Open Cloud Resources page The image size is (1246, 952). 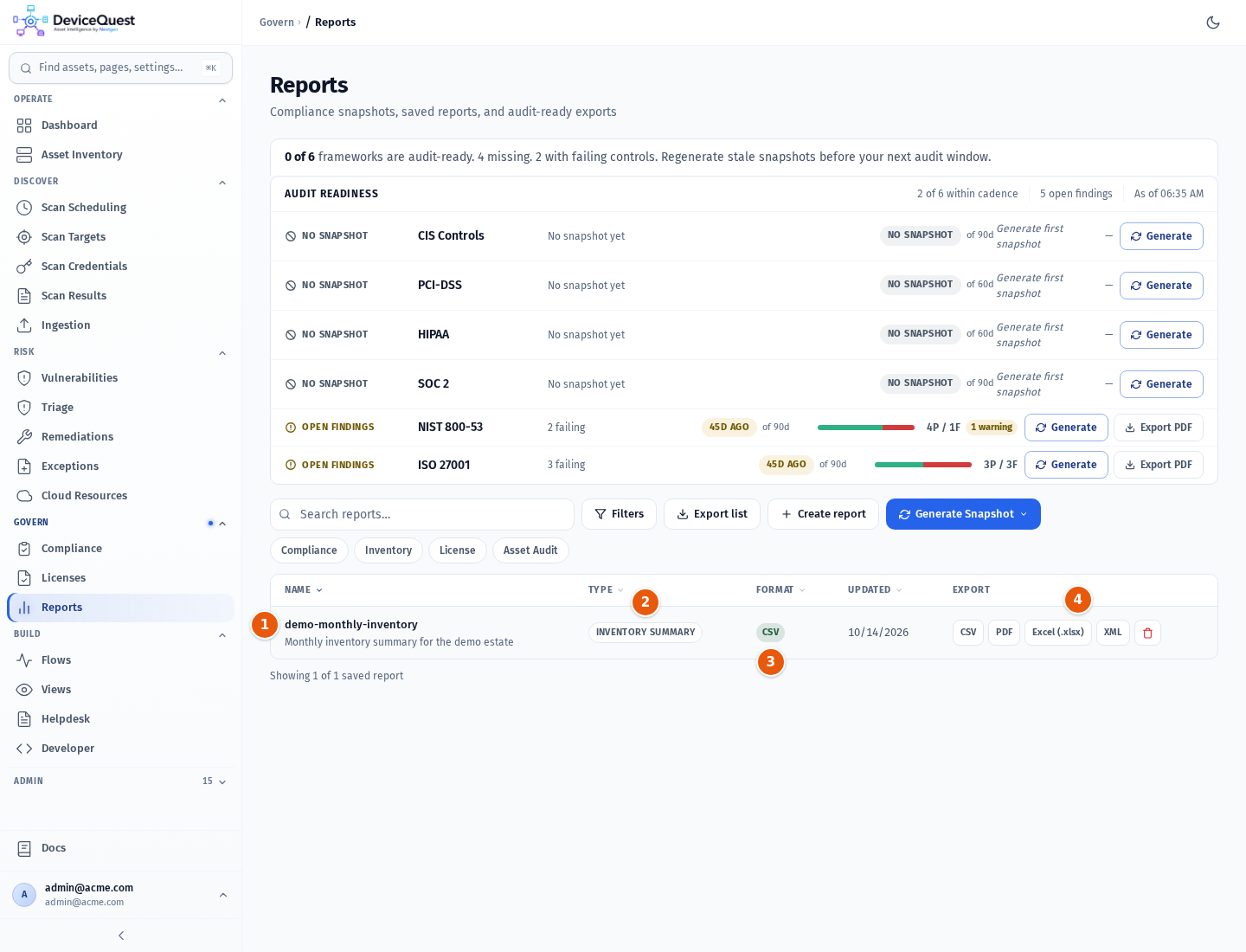[120, 496]
